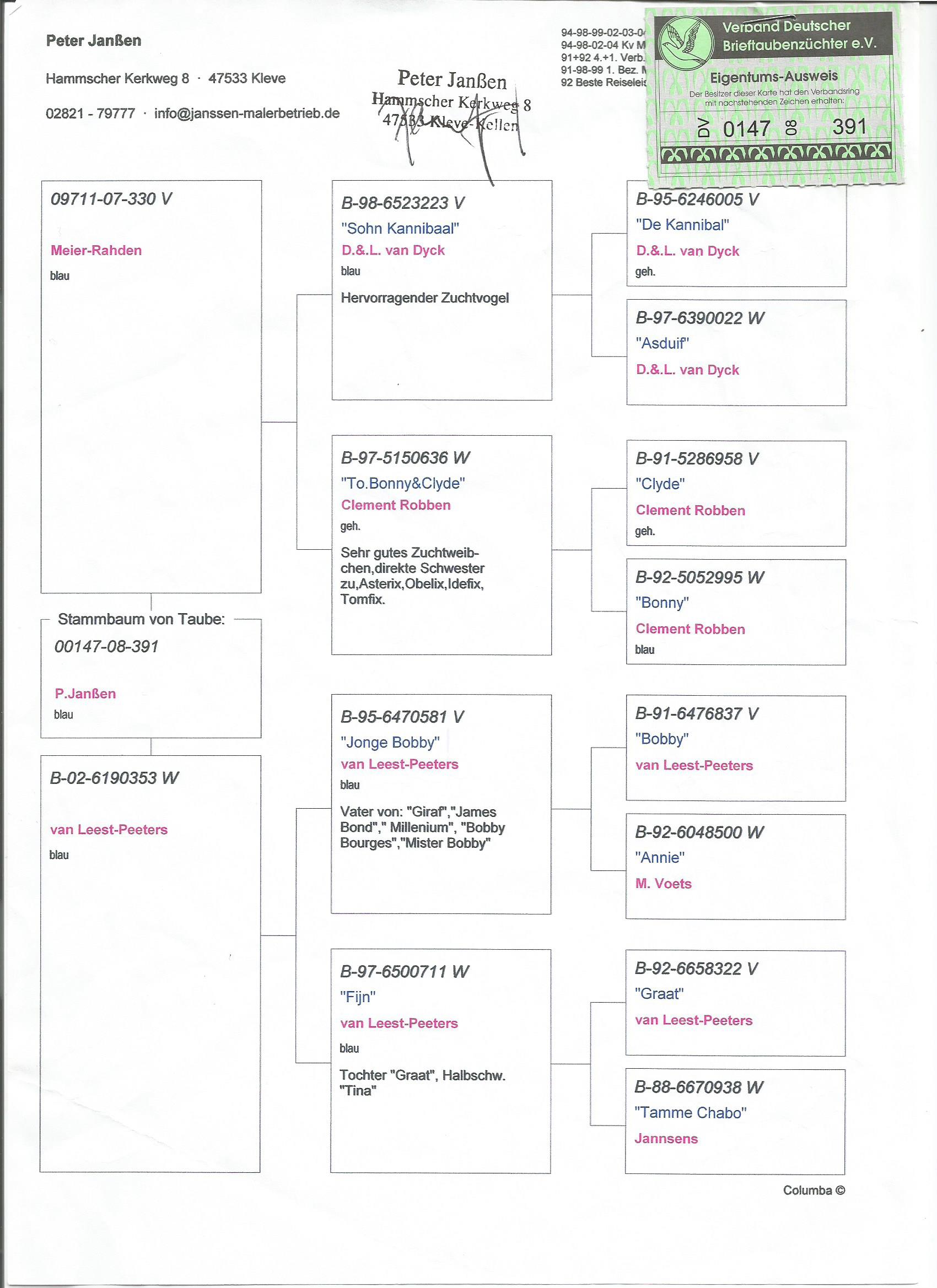The height and width of the screenshot is (1288, 937).
Task: Click the mother's ring number B-02-6190353 W
Action: coord(114,778)
